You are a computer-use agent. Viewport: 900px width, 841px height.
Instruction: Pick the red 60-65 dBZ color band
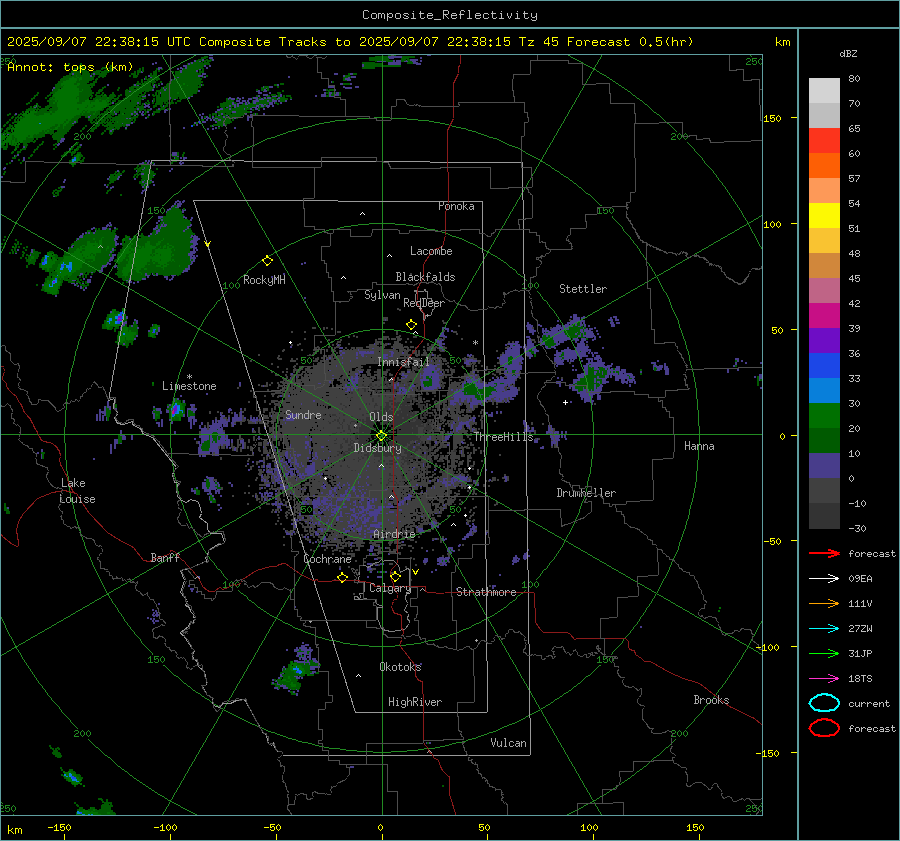coord(824,141)
